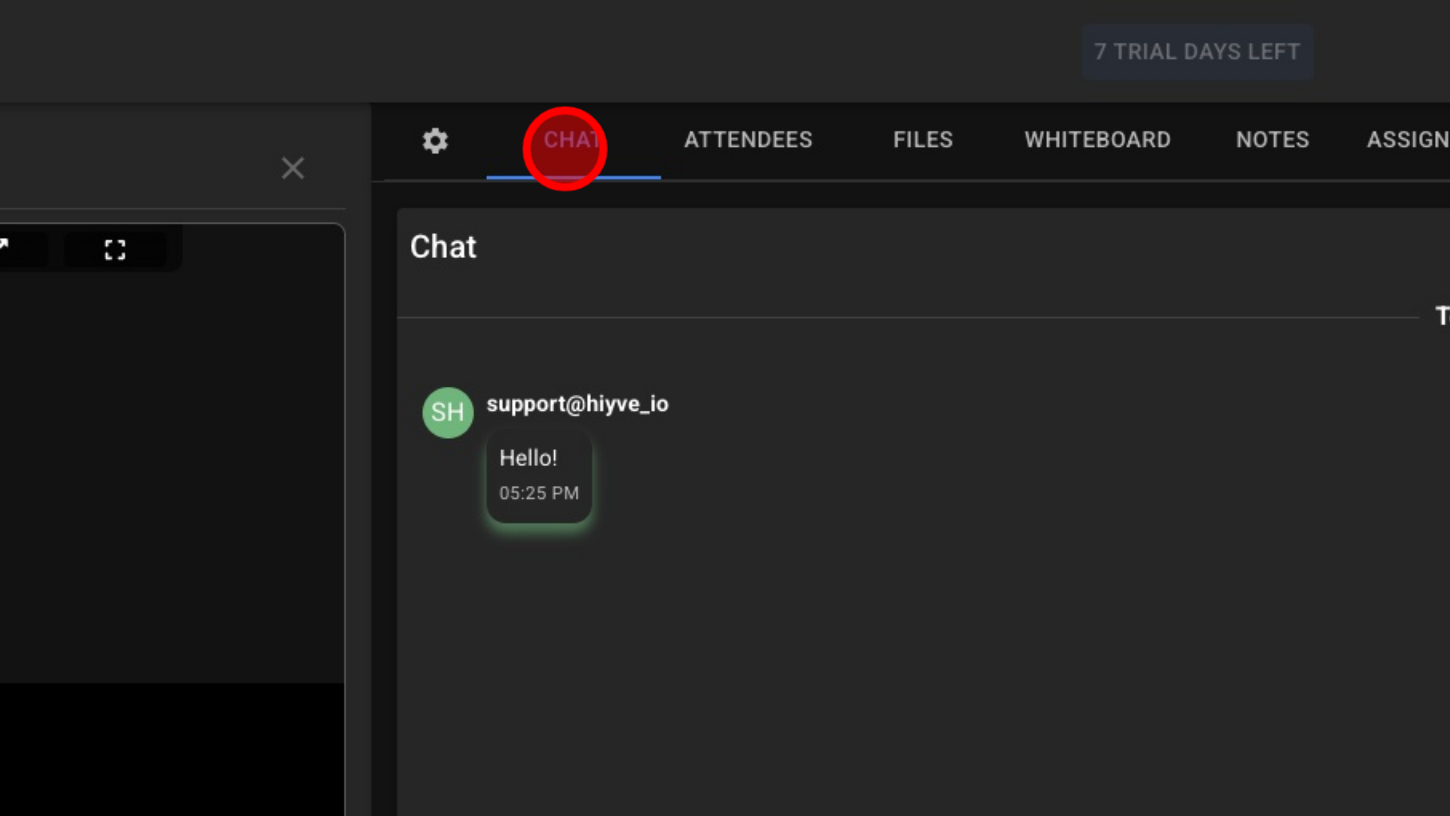Click the support@hiyve_io sender name
The height and width of the screenshot is (816, 1450).
tap(577, 404)
